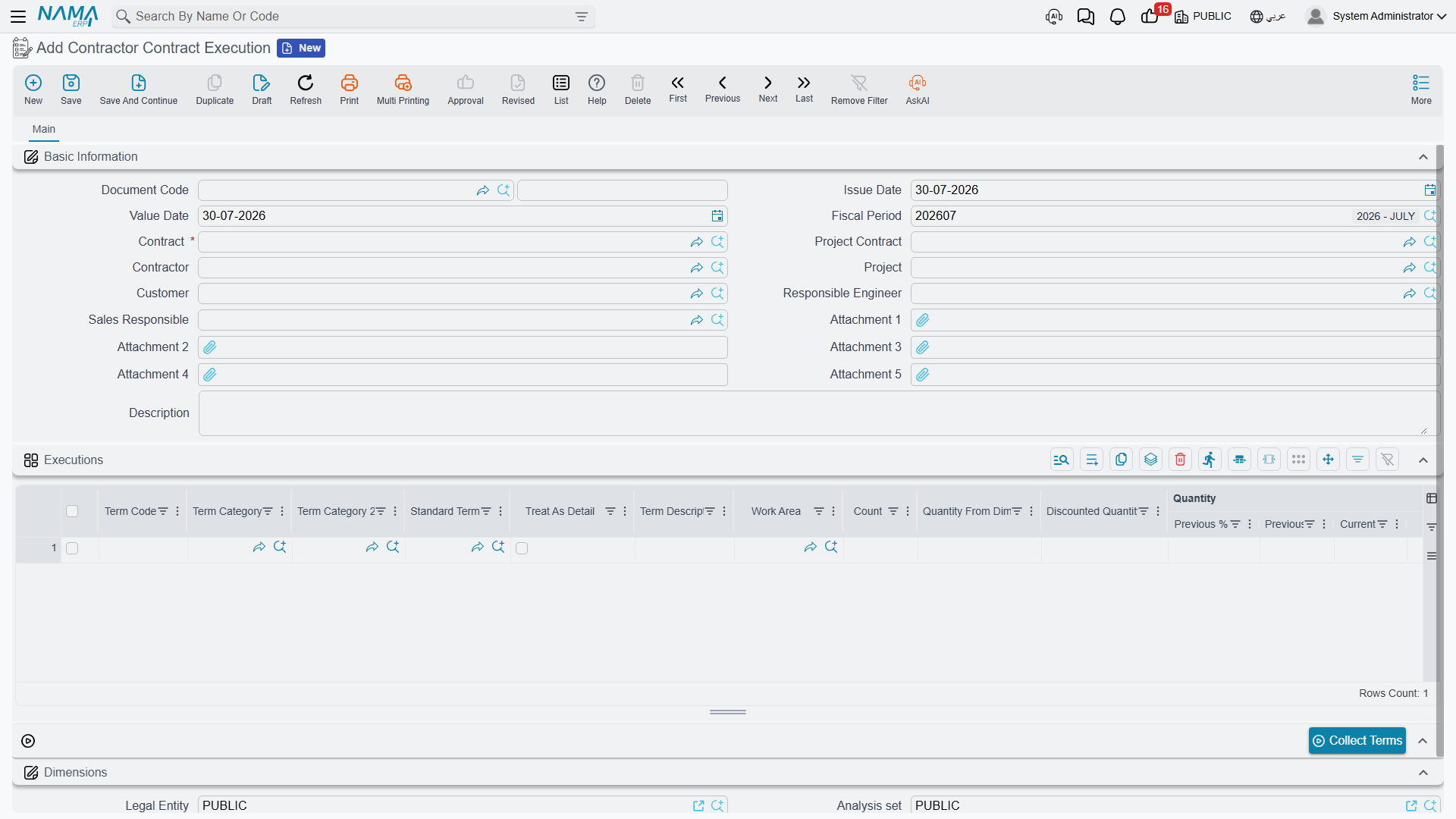1456x819 pixels.
Task: Go to First record
Action: (678, 89)
